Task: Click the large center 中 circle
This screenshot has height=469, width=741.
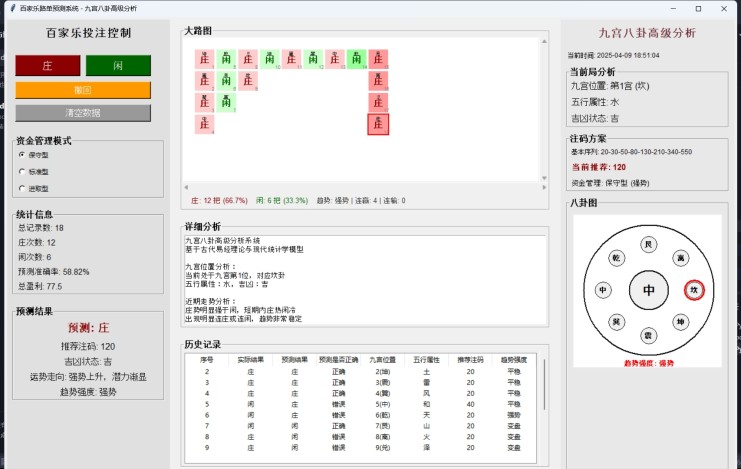Action: pyautogui.click(x=648, y=290)
